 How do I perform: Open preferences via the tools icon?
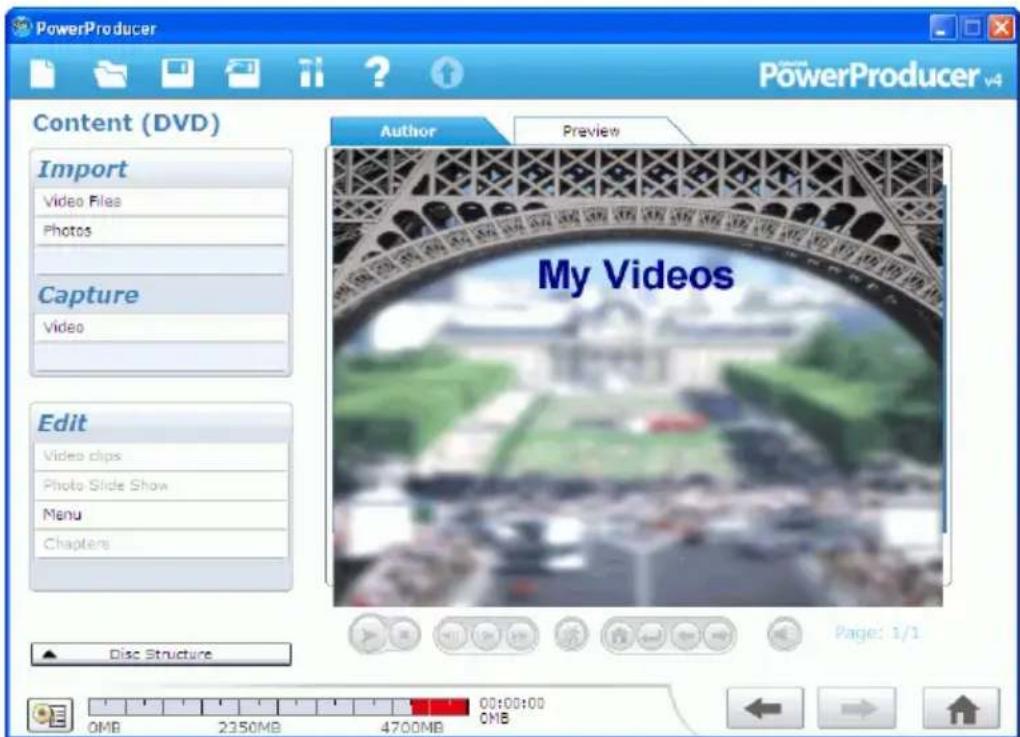pos(311,72)
